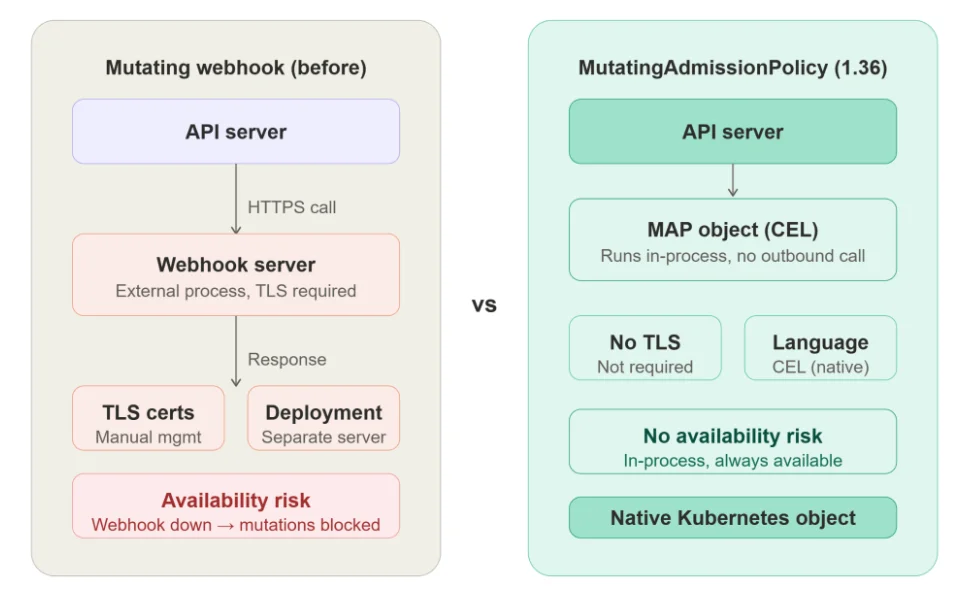Select the 'Manual mgmt' caption
Image resolution: width=966 pixels, height=598 pixels.
148,437
